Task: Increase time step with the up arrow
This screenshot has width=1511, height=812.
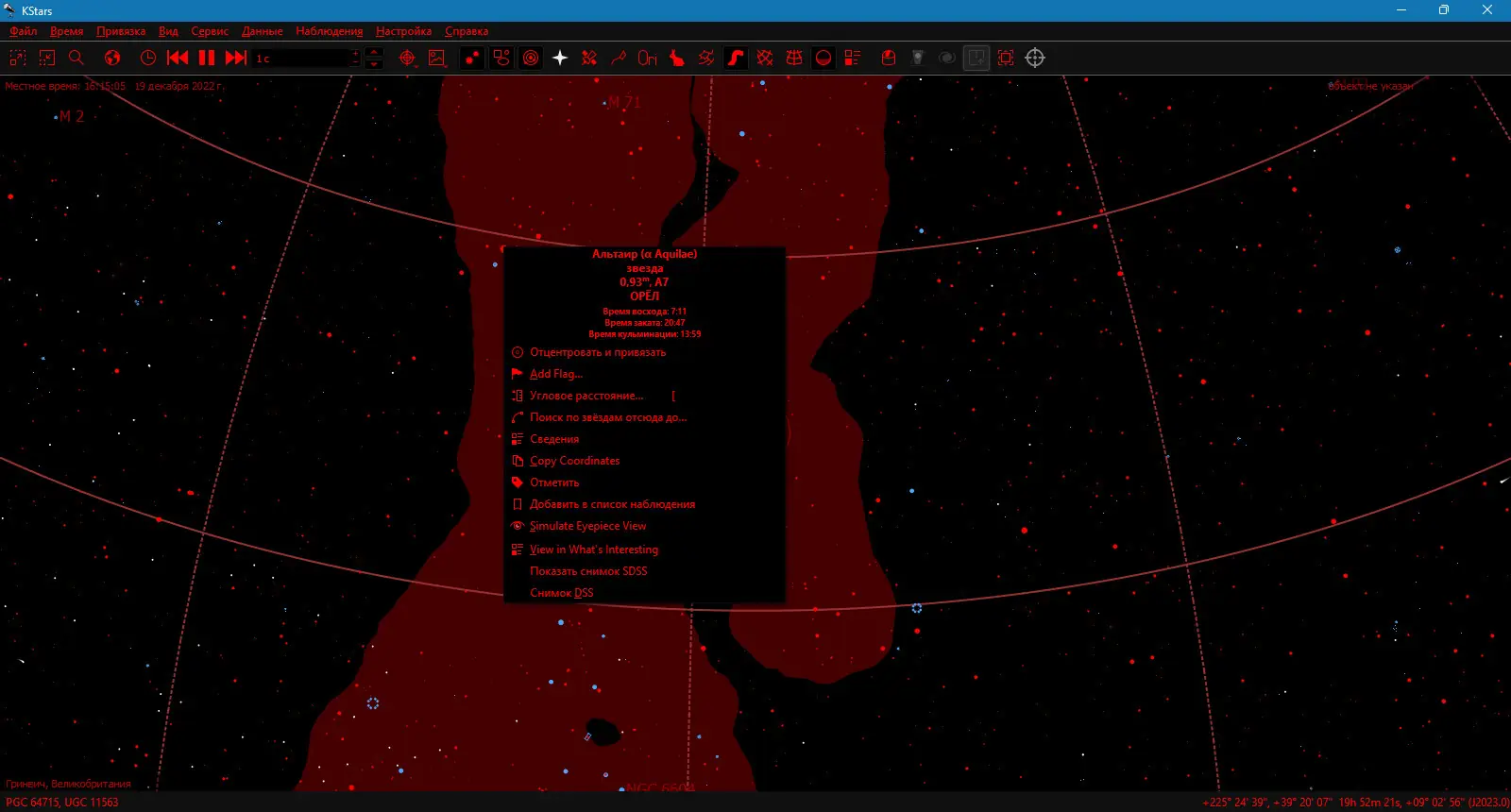Action: pyautogui.click(x=374, y=52)
